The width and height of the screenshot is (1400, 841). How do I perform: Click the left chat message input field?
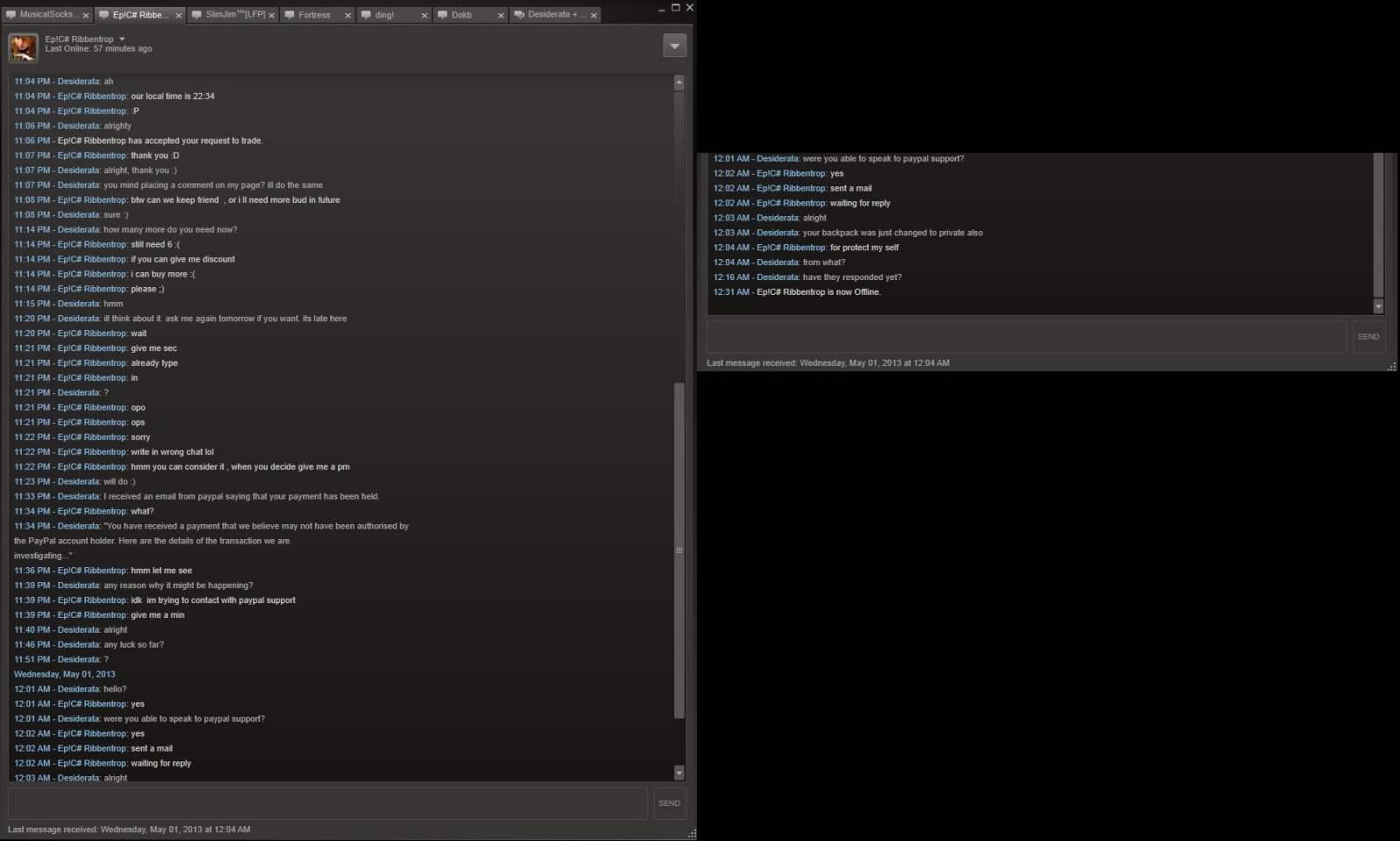(x=327, y=803)
